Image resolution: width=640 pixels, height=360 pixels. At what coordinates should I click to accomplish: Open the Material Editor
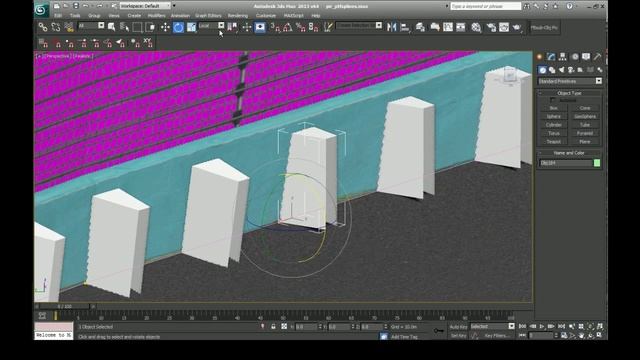[476, 27]
